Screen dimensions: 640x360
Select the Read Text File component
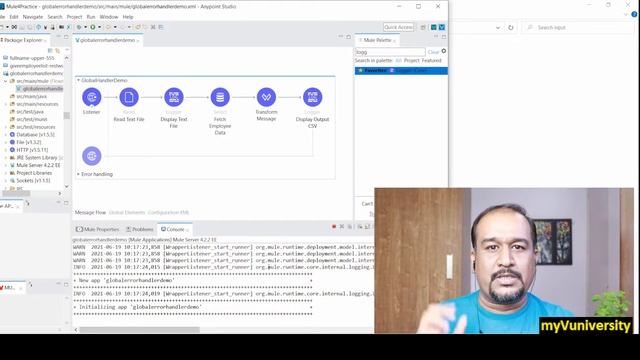(x=129, y=97)
